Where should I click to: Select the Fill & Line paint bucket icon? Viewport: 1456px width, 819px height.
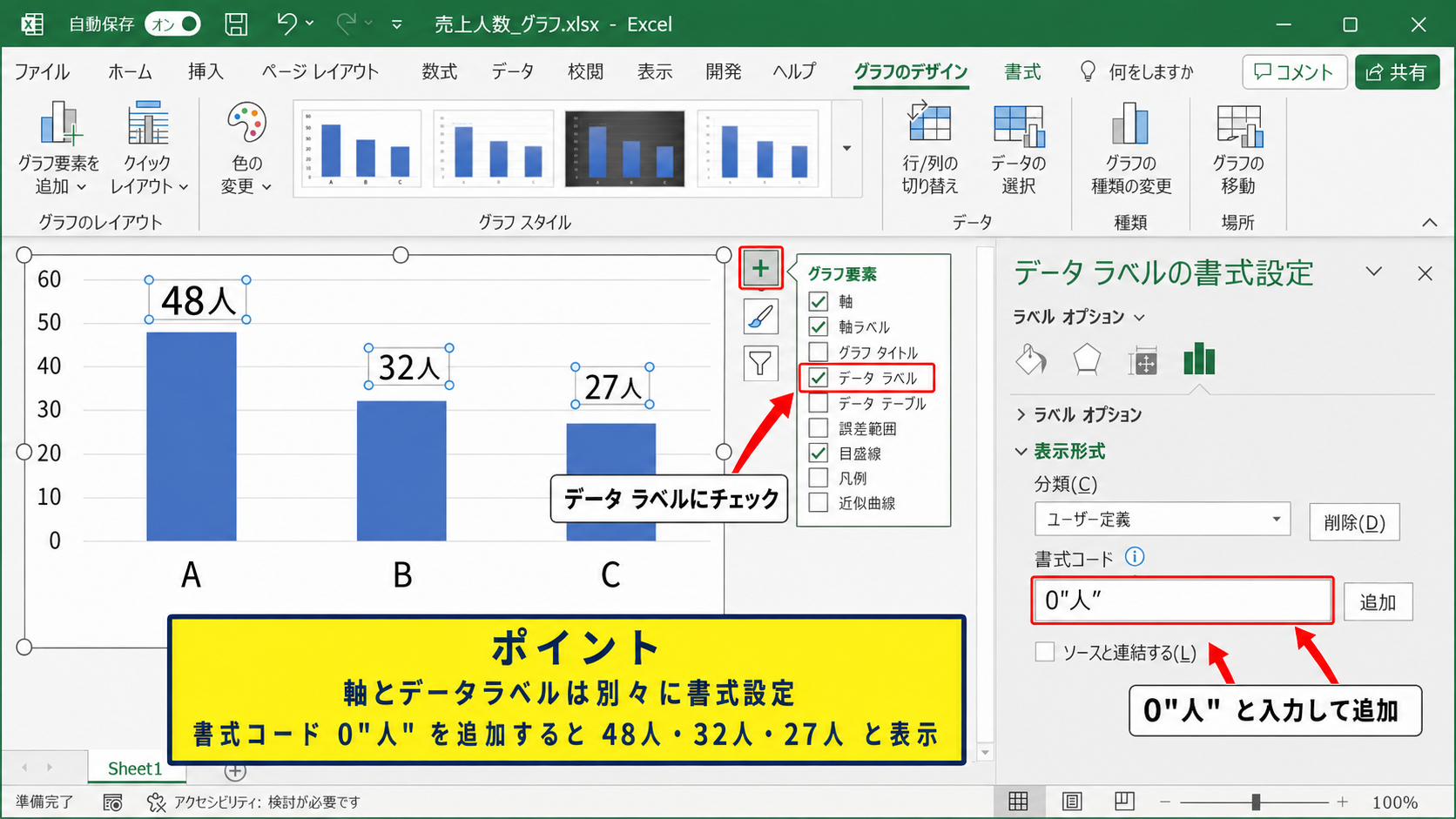tap(1031, 359)
